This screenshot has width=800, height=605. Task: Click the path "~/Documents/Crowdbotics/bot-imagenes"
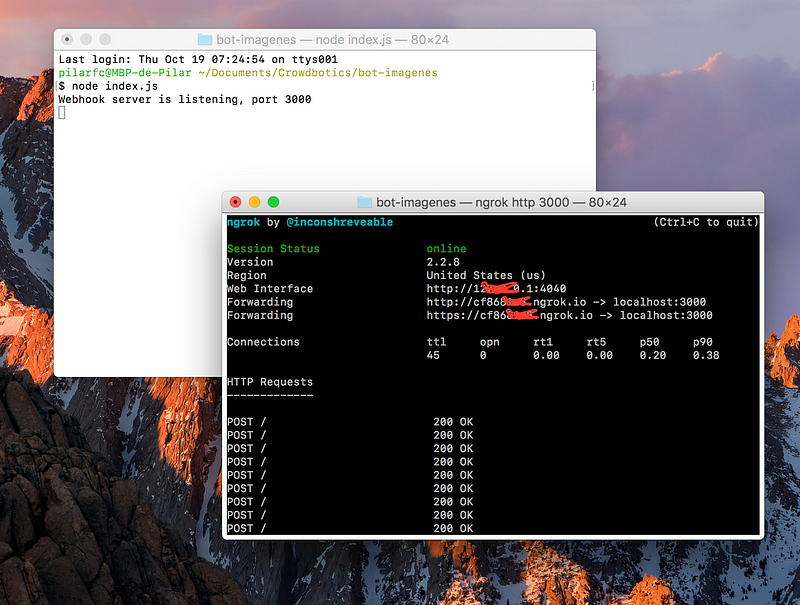pyautogui.click(x=318, y=72)
